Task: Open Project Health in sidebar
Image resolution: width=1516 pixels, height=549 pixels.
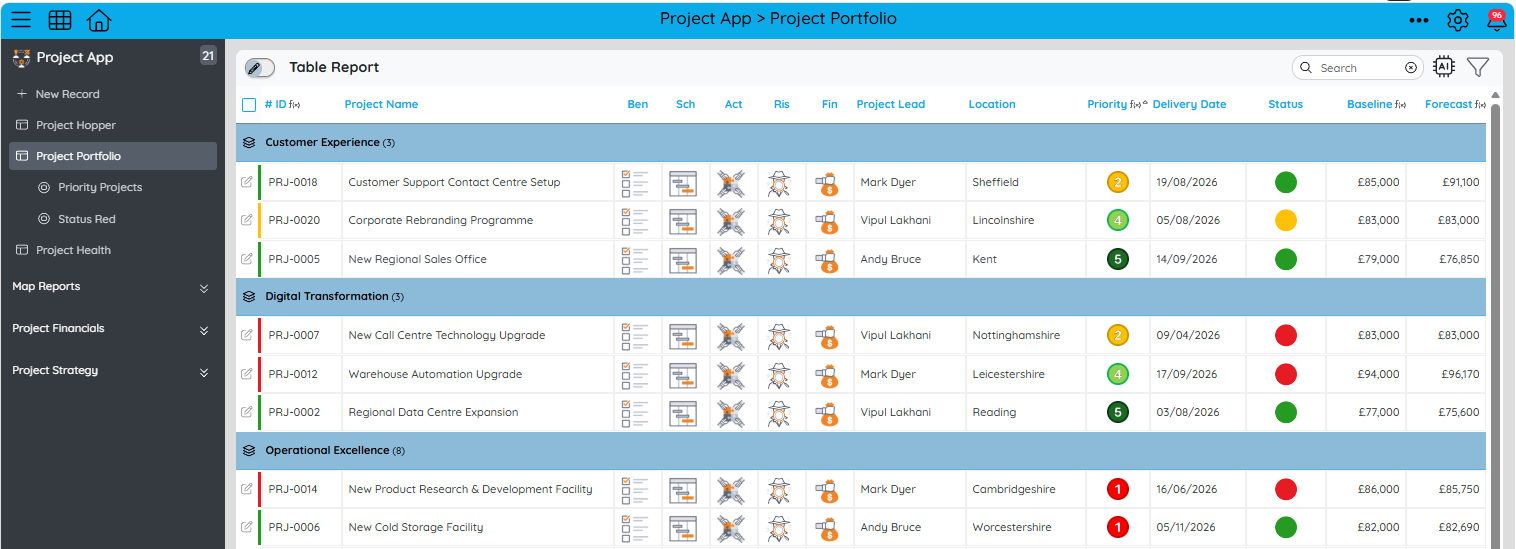Action: coord(73,250)
